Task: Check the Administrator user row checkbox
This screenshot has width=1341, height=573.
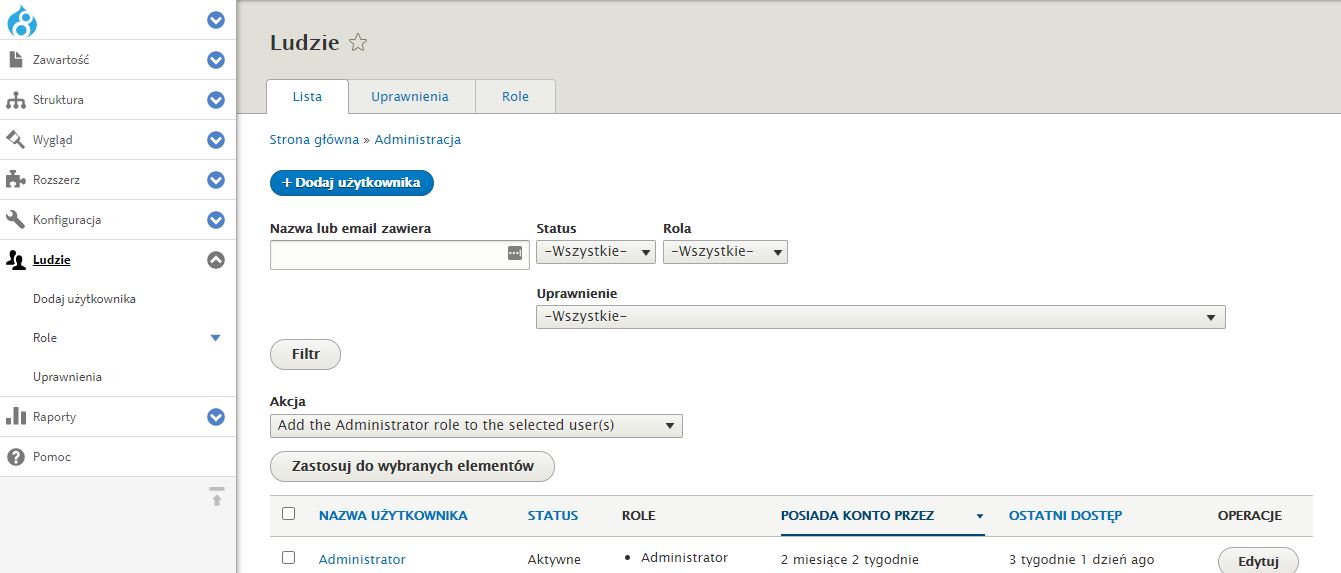Action: coord(289,558)
